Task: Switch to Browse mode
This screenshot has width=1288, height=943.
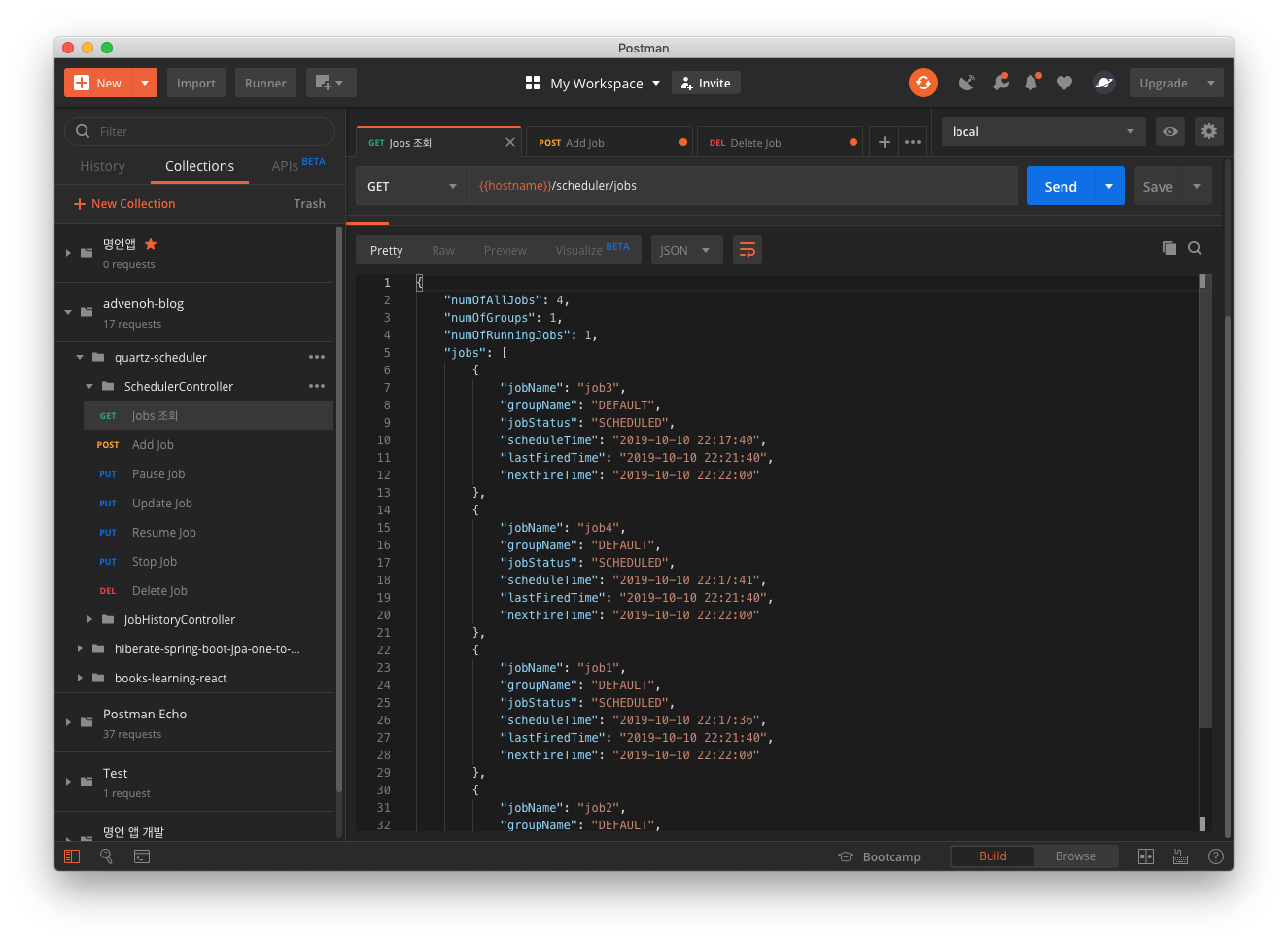Action: click(1075, 856)
